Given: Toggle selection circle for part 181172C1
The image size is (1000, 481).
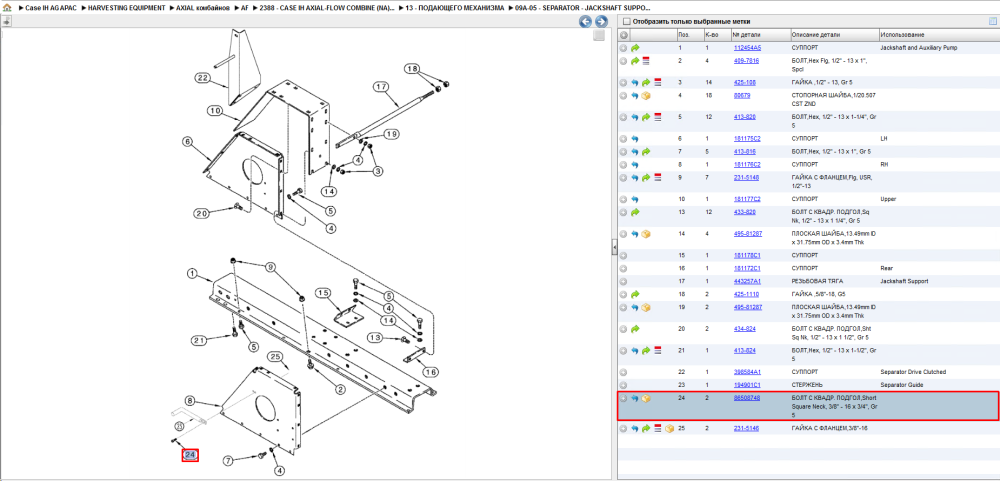Looking at the screenshot, I should [624, 269].
